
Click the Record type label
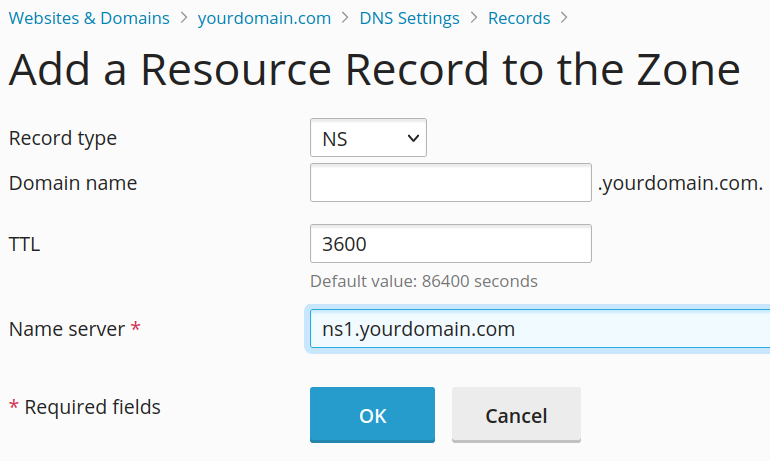coord(63,138)
